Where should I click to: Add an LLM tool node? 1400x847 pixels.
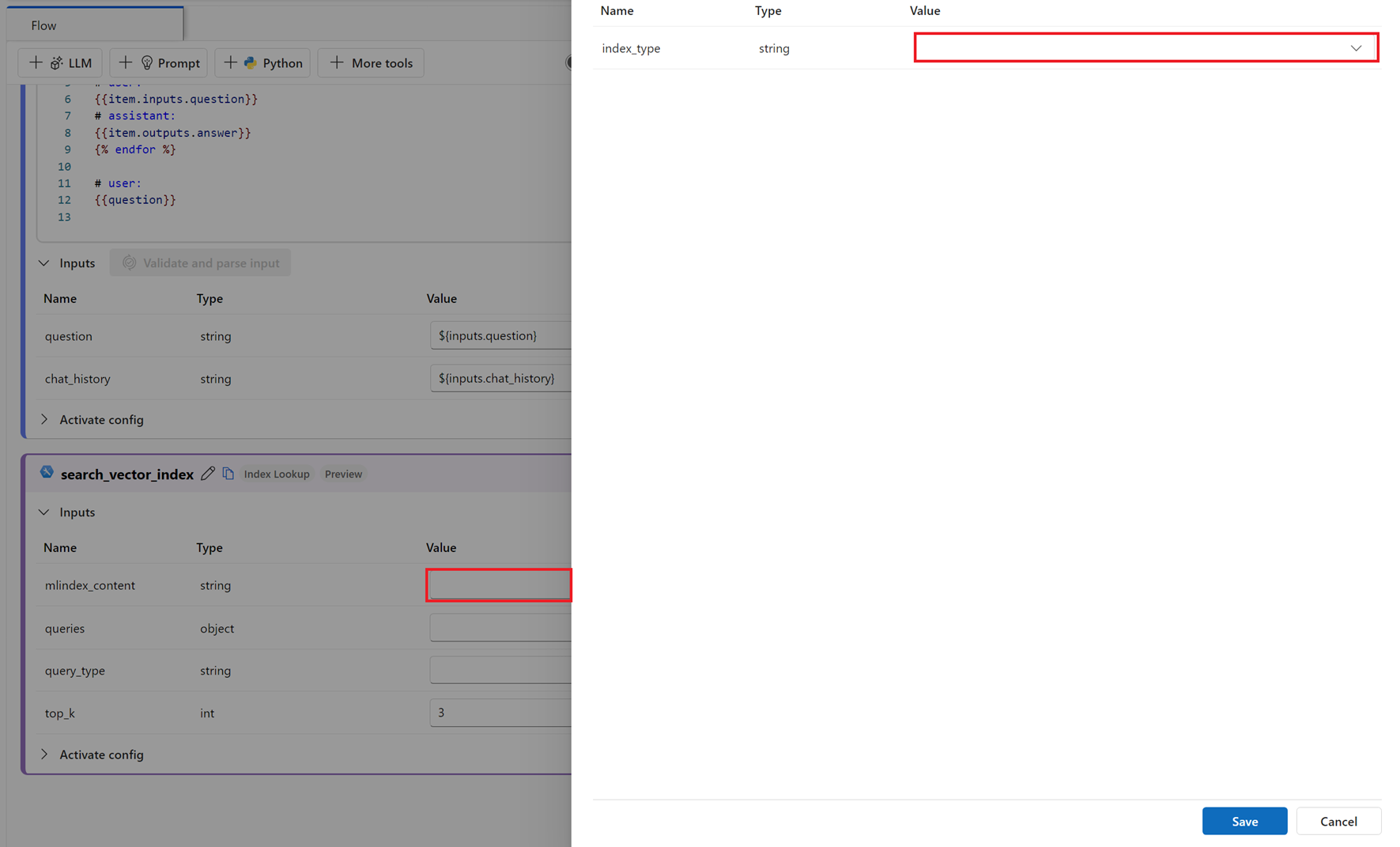pyautogui.click(x=60, y=62)
